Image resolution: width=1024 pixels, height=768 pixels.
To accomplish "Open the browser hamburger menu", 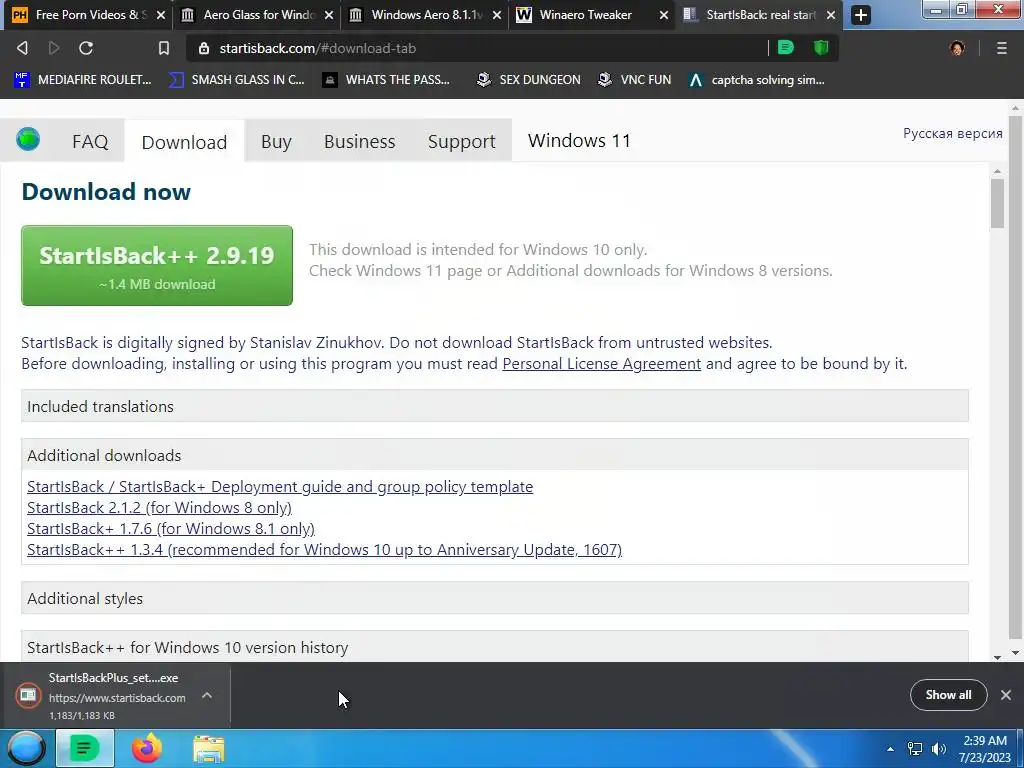I will pos(1002,48).
